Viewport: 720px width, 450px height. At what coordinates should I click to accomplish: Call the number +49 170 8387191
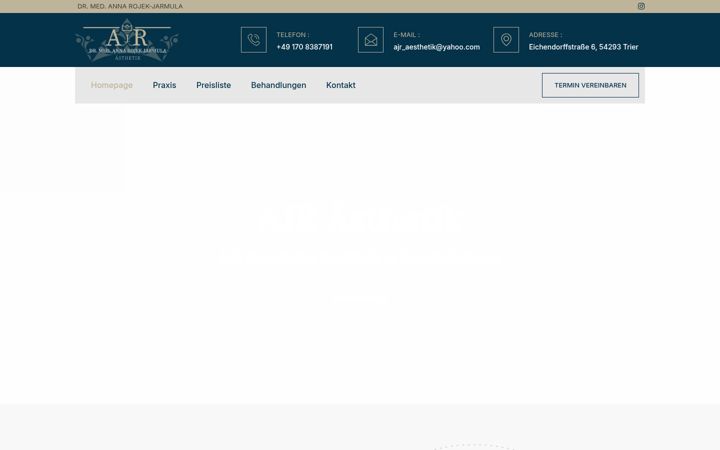click(x=304, y=47)
